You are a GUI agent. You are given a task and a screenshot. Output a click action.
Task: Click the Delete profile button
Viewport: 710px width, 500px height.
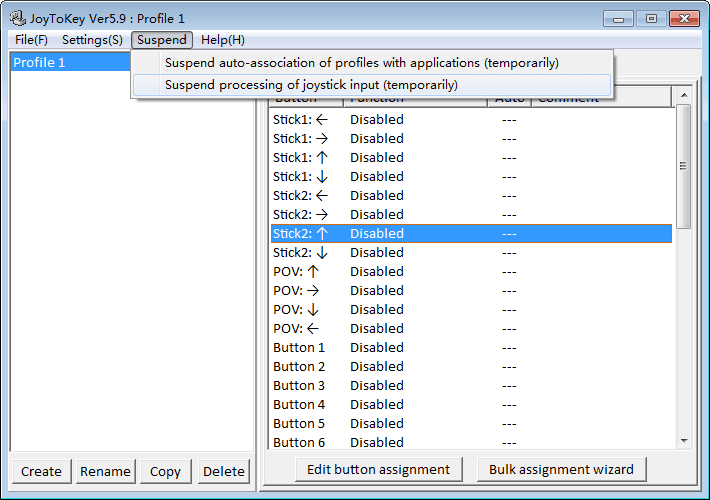click(x=223, y=471)
